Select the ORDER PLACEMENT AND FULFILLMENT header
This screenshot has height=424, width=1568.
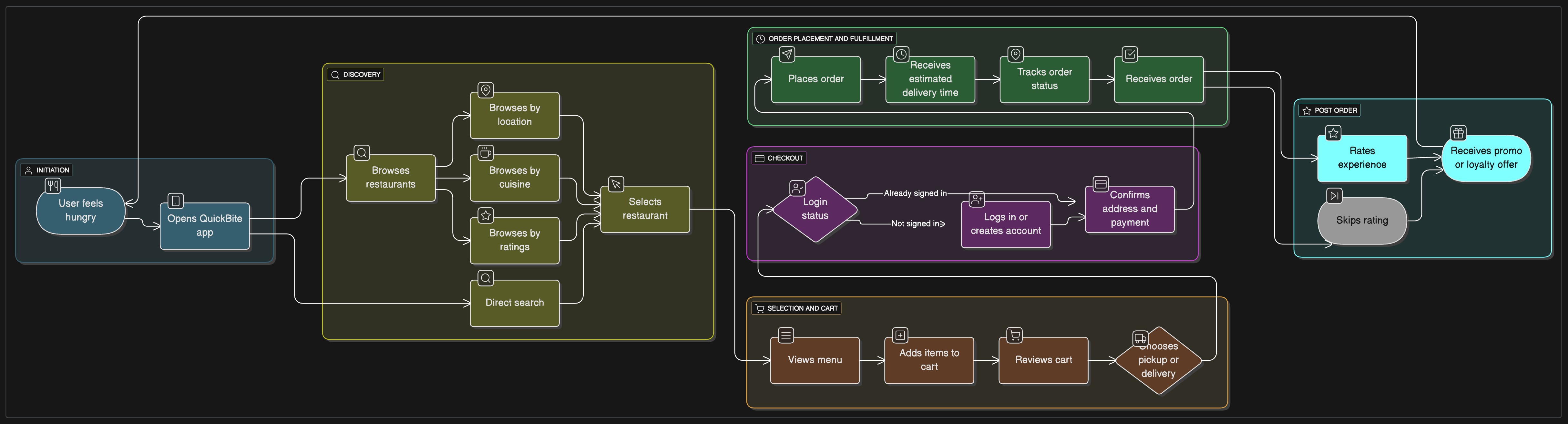coord(825,38)
